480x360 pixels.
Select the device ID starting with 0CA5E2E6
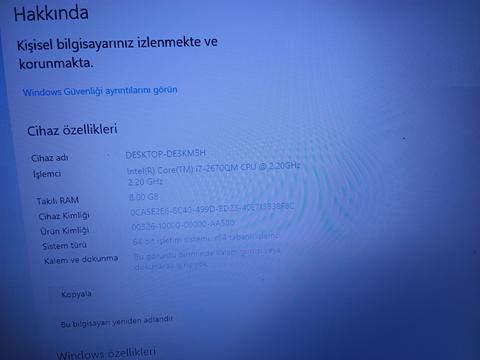pyautogui.click(x=212, y=209)
